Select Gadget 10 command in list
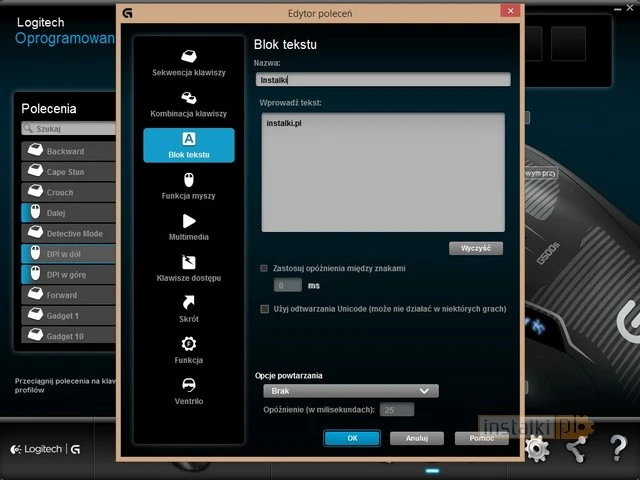640x480 pixels. point(69,336)
